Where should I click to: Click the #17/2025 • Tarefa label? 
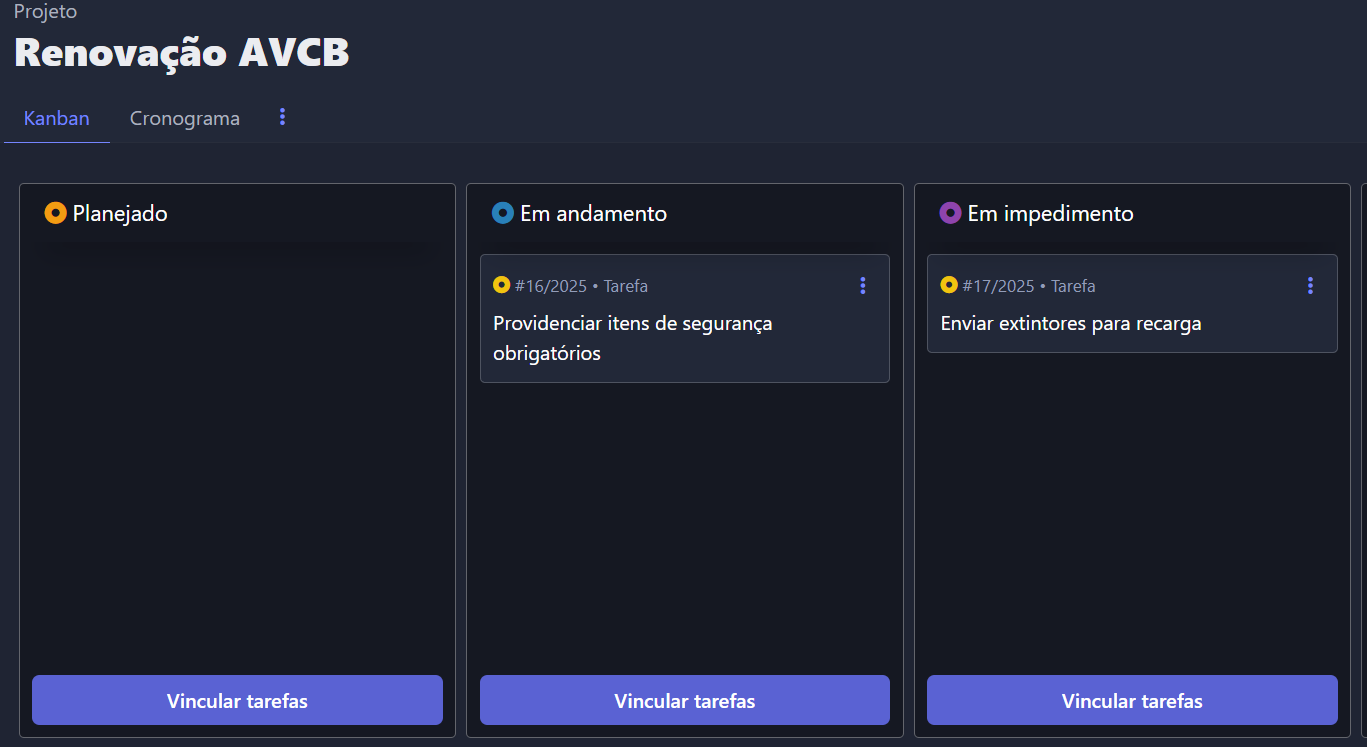coord(1029,286)
